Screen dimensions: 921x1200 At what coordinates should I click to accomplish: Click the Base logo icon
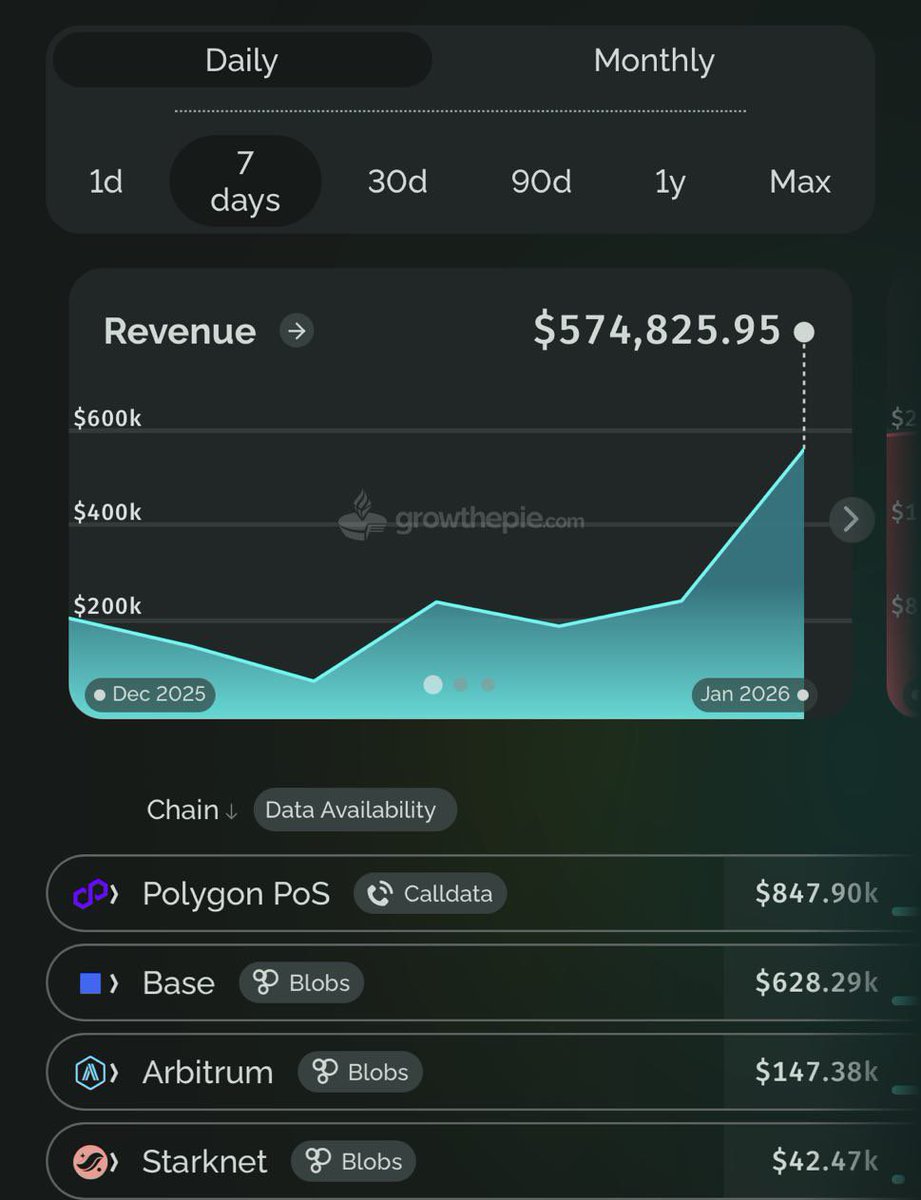coord(90,984)
